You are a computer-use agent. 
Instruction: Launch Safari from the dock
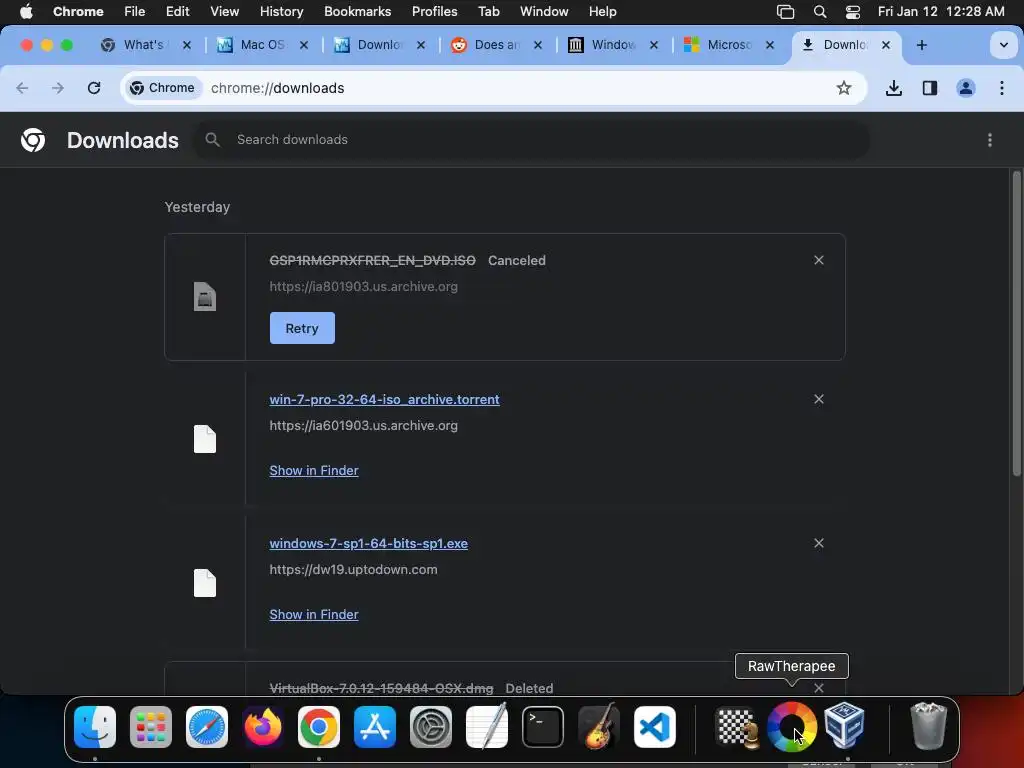pos(207,727)
